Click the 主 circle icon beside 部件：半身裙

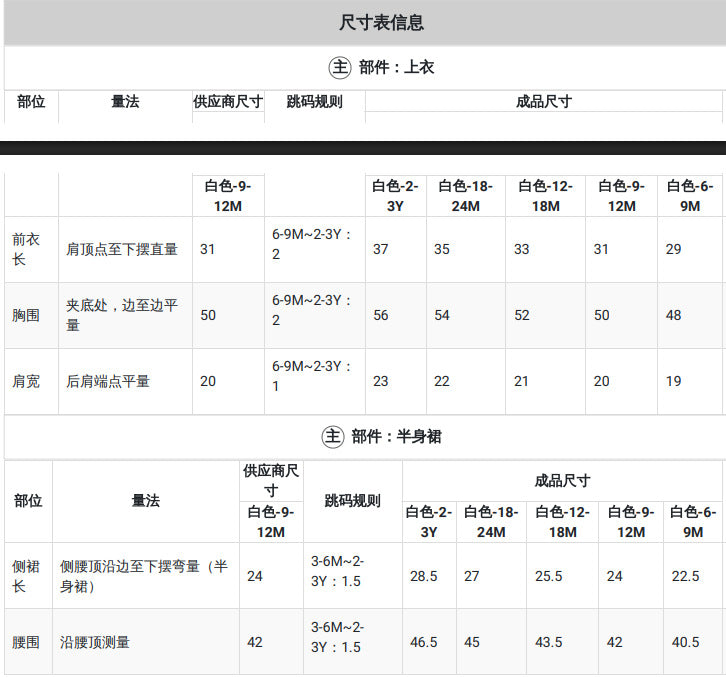(x=332, y=436)
